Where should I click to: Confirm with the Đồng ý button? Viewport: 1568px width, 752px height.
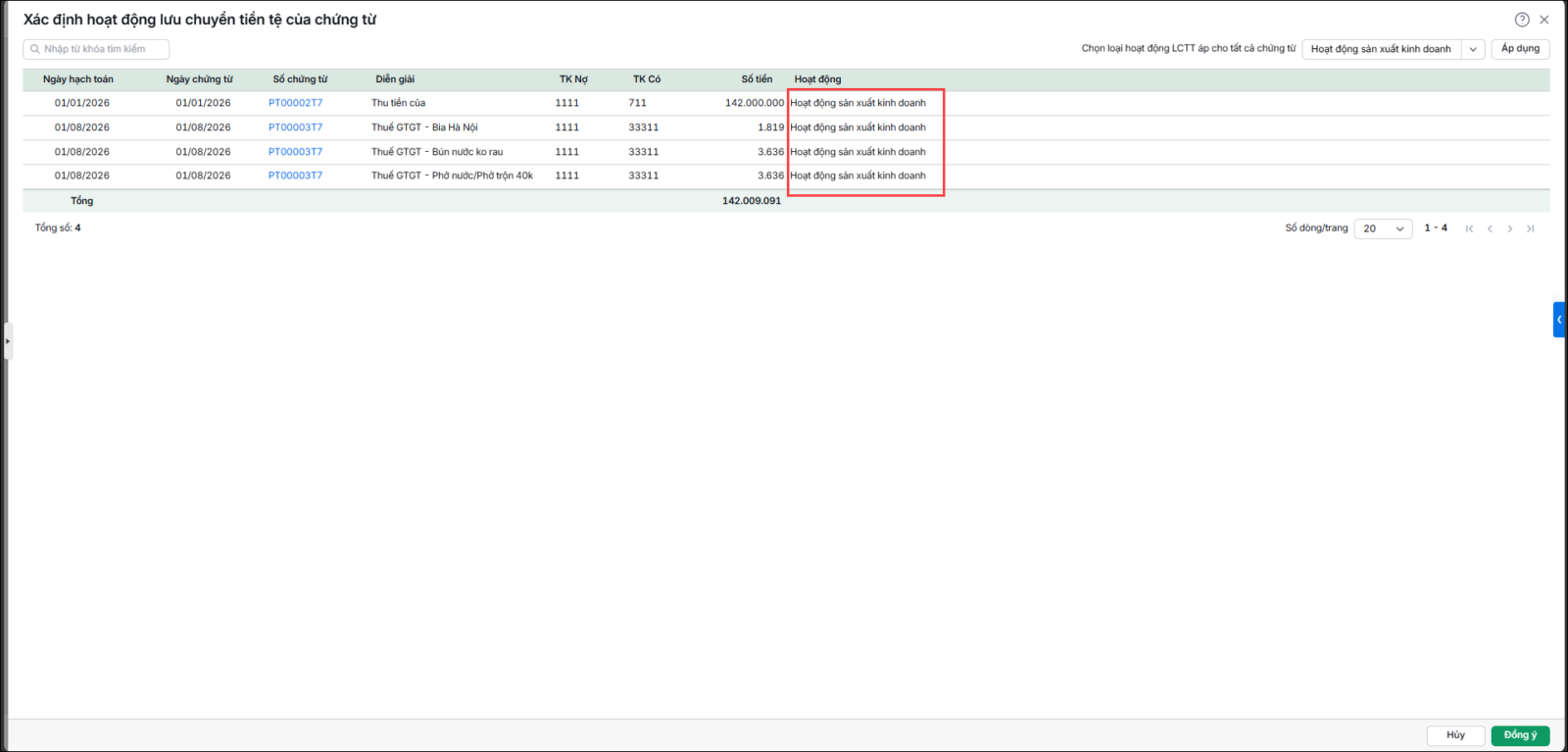pyautogui.click(x=1520, y=735)
